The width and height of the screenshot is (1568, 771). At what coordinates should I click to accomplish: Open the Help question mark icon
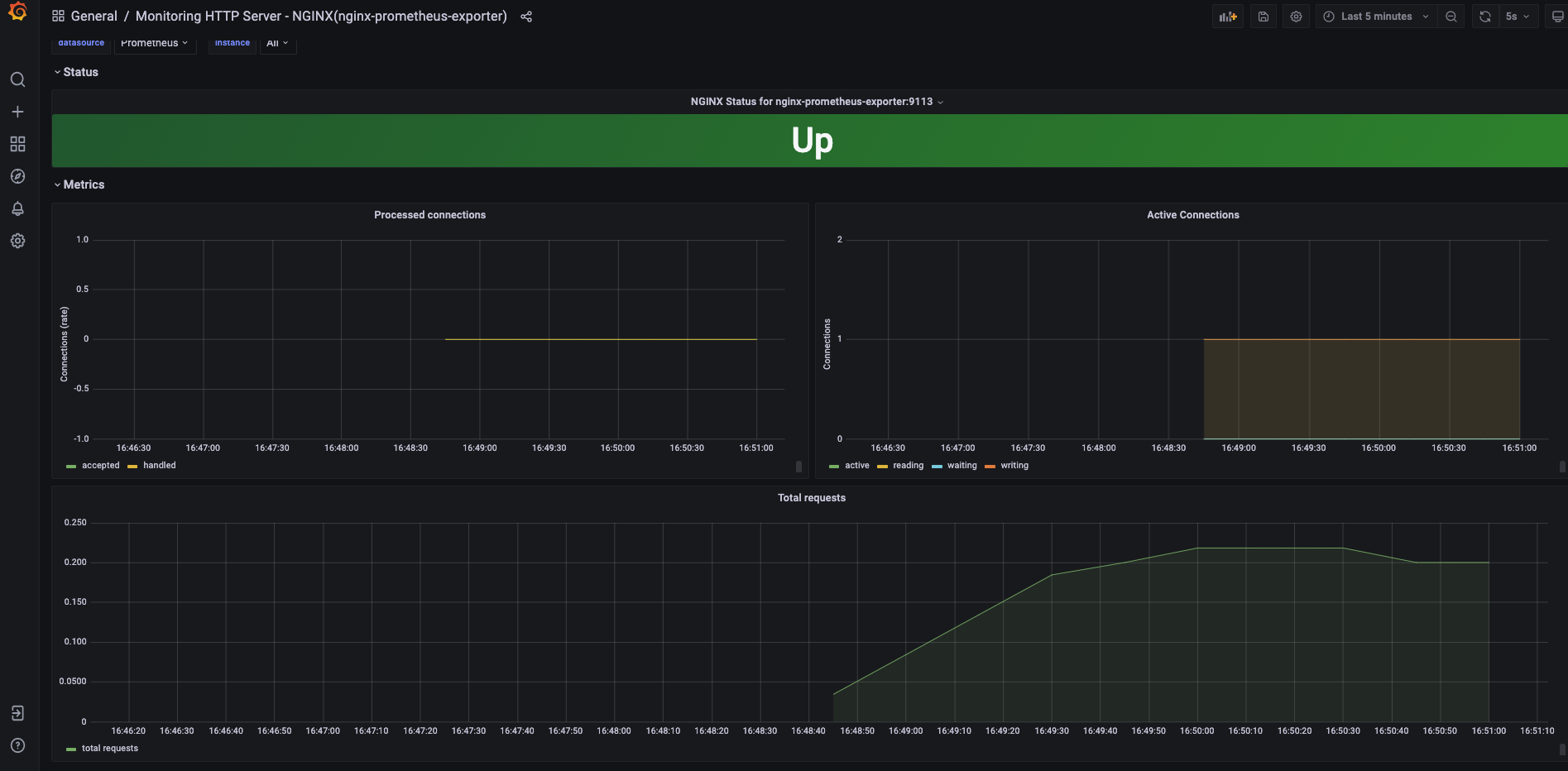coord(17,745)
